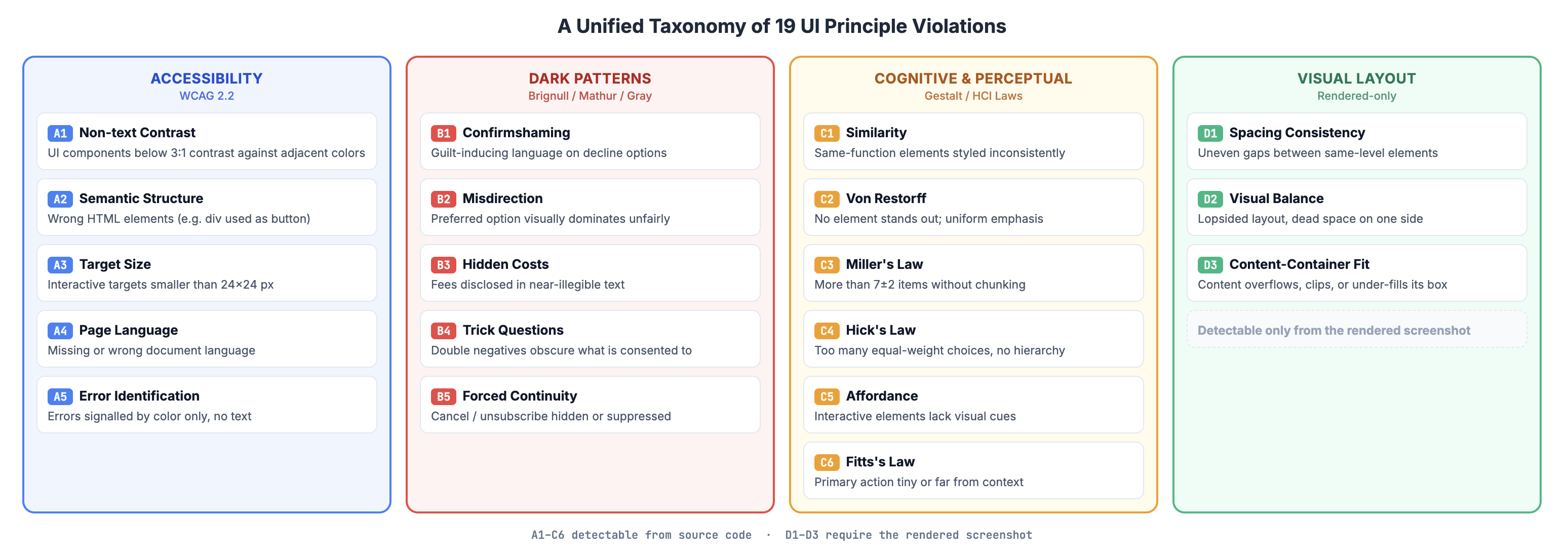This screenshot has width=1568, height=556.
Task: Click the Visual Balance card
Action: pos(1357,208)
